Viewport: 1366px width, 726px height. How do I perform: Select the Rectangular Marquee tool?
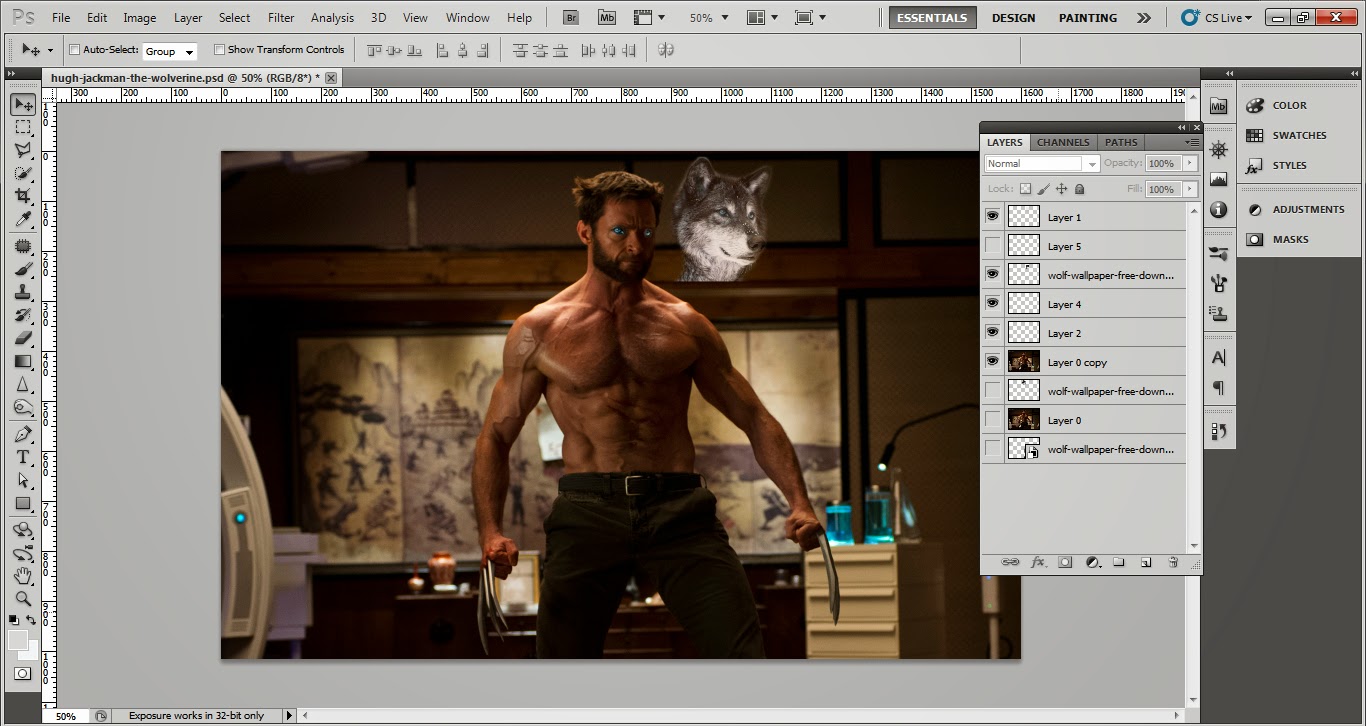pos(22,127)
